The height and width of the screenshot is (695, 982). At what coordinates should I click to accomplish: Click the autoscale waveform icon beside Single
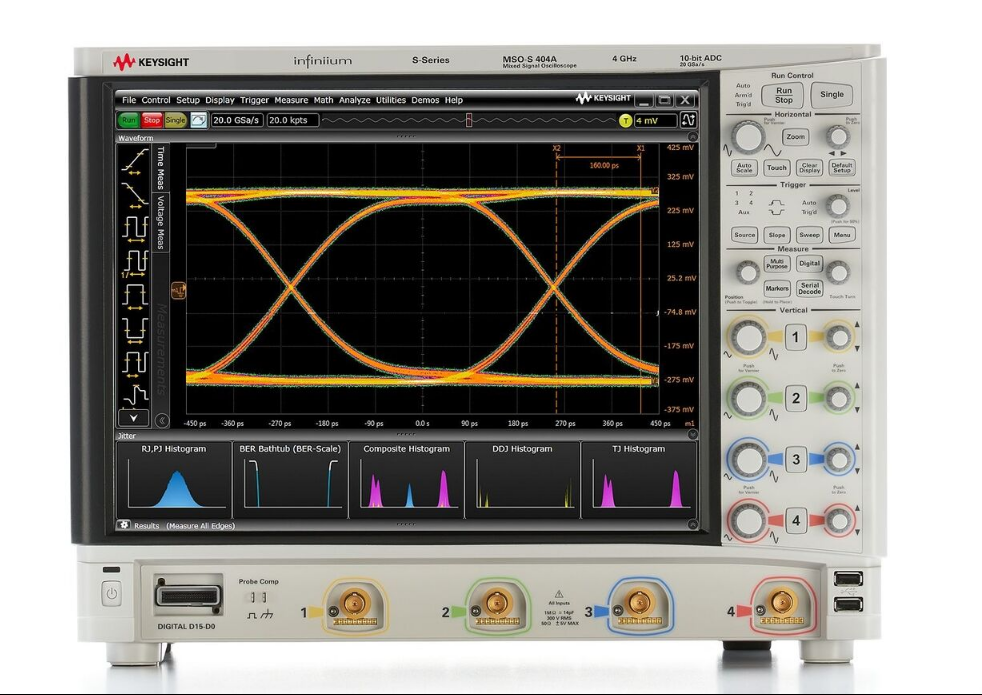click(x=199, y=120)
